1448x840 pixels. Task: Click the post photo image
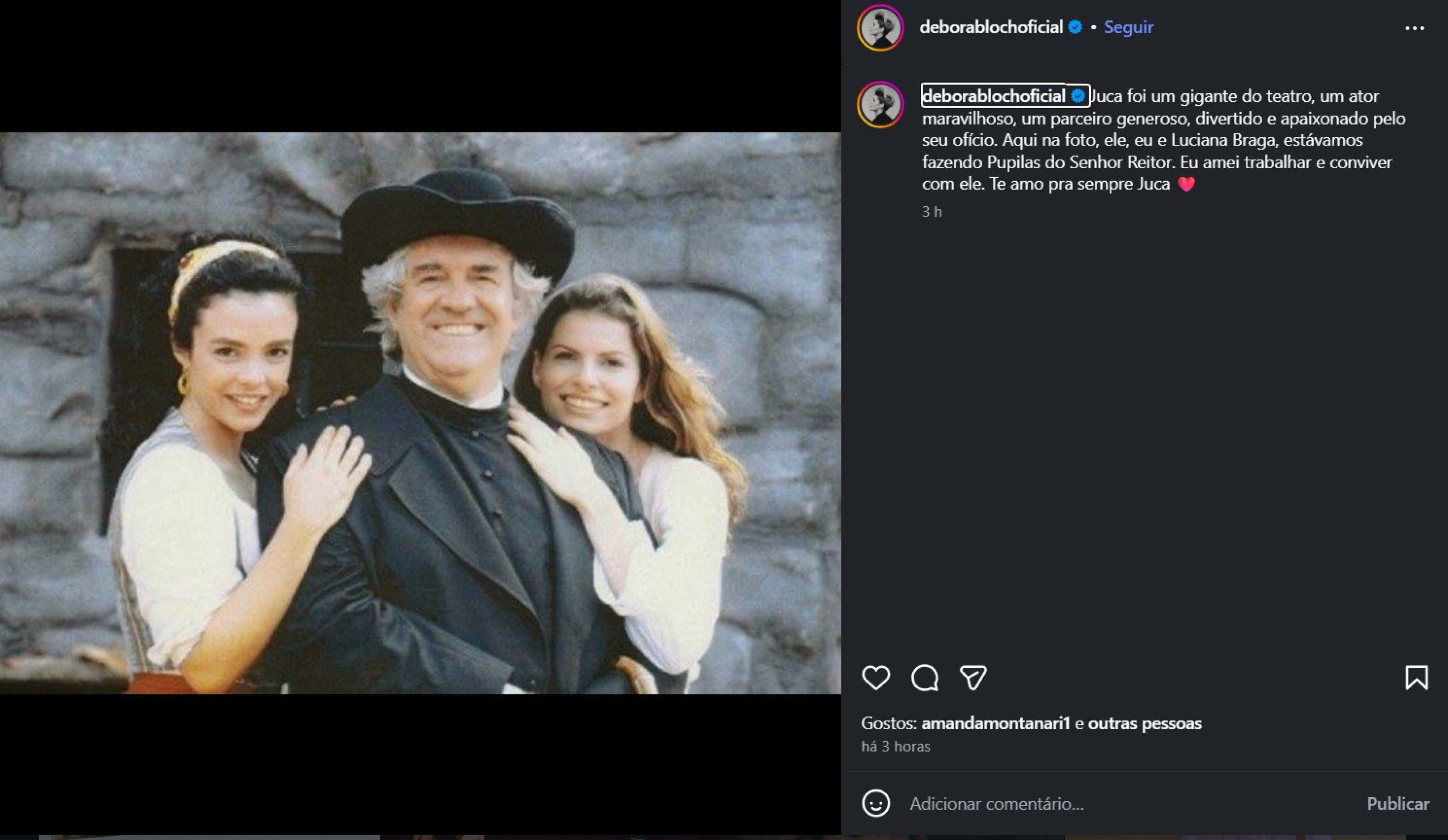coord(420,413)
